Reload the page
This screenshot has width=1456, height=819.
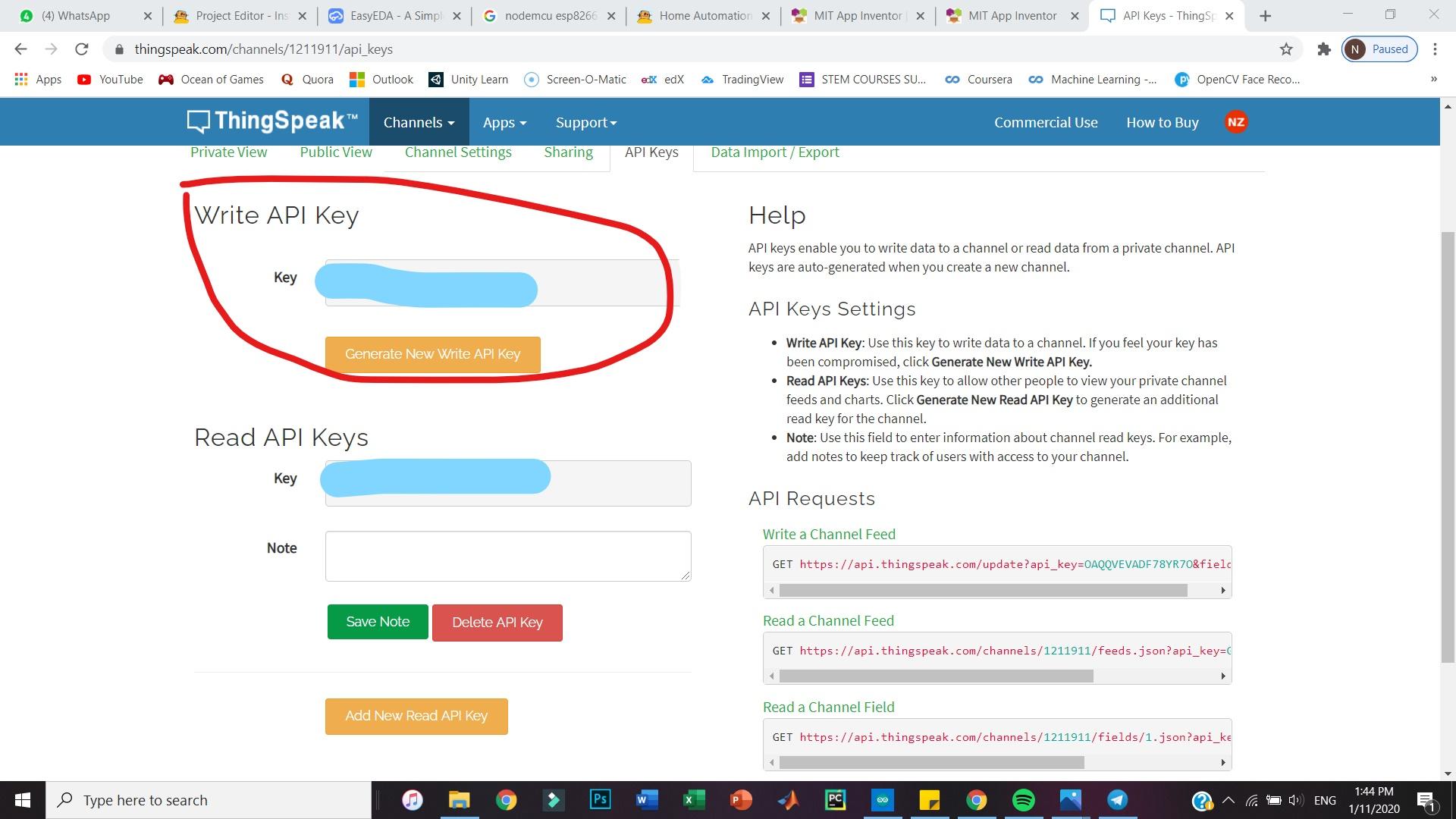tap(82, 49)
